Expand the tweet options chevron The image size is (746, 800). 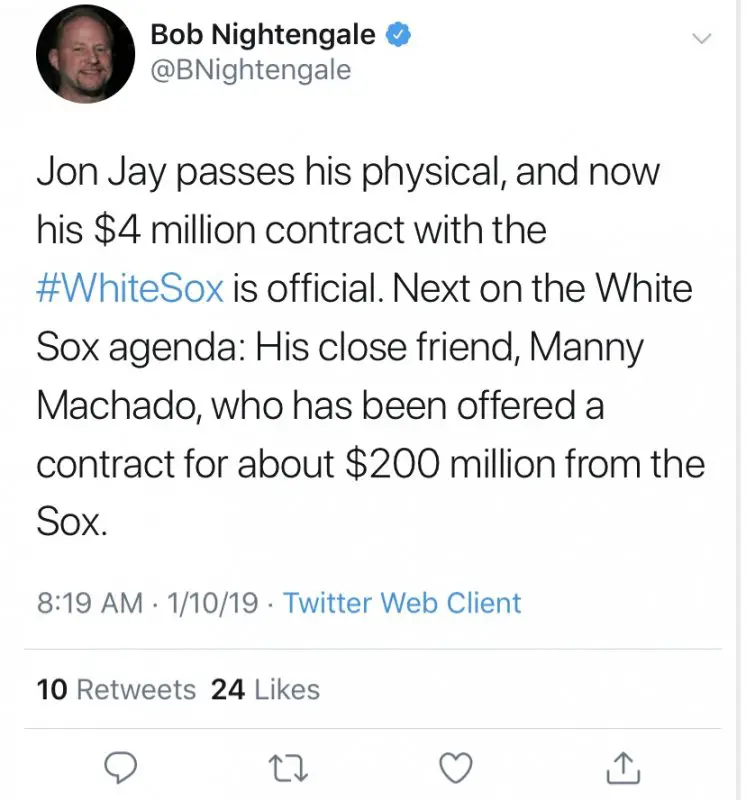point(702,38)
